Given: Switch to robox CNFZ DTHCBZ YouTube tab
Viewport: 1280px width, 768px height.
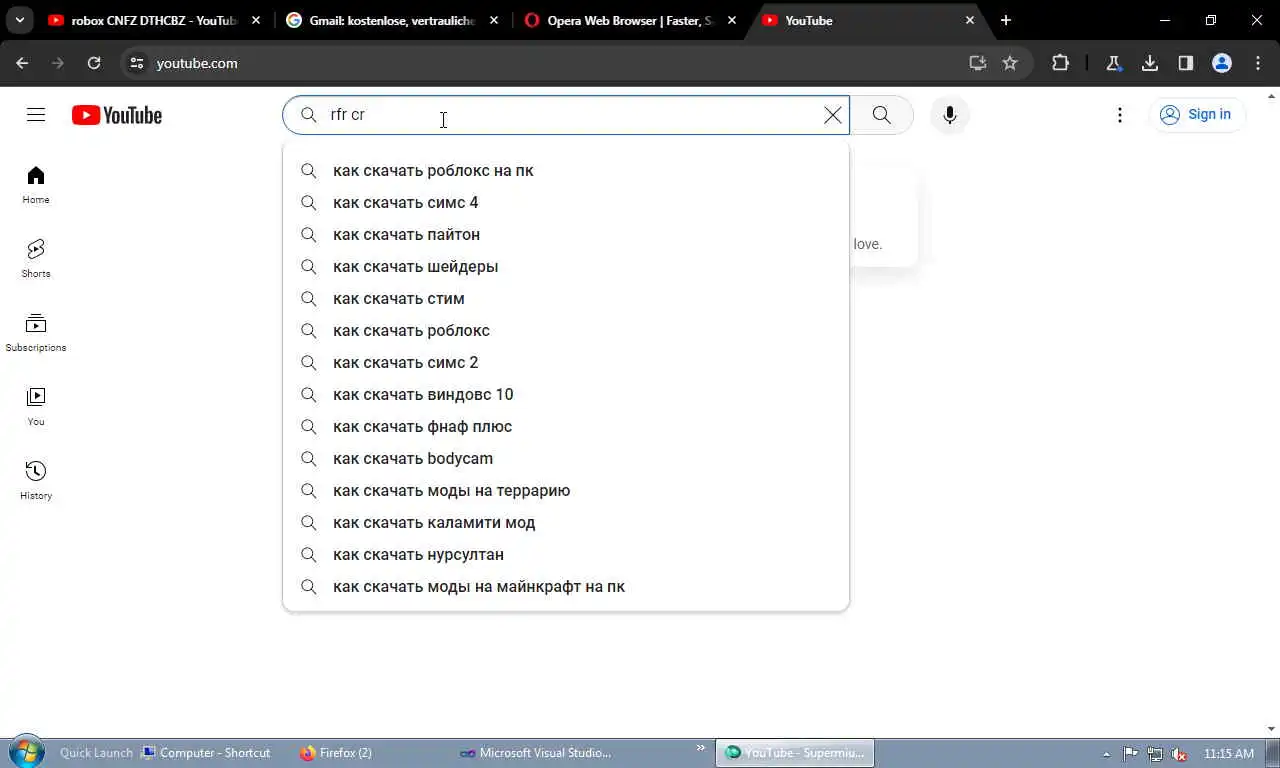Looking at the screenshot, I should tap(153, 20).
